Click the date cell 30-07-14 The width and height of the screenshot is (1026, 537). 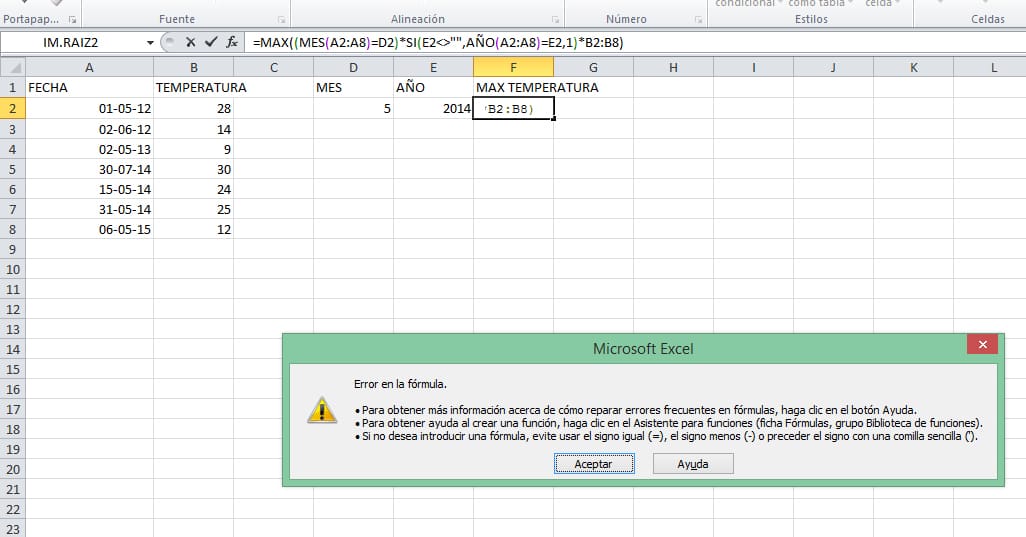(x=90, y=169)
